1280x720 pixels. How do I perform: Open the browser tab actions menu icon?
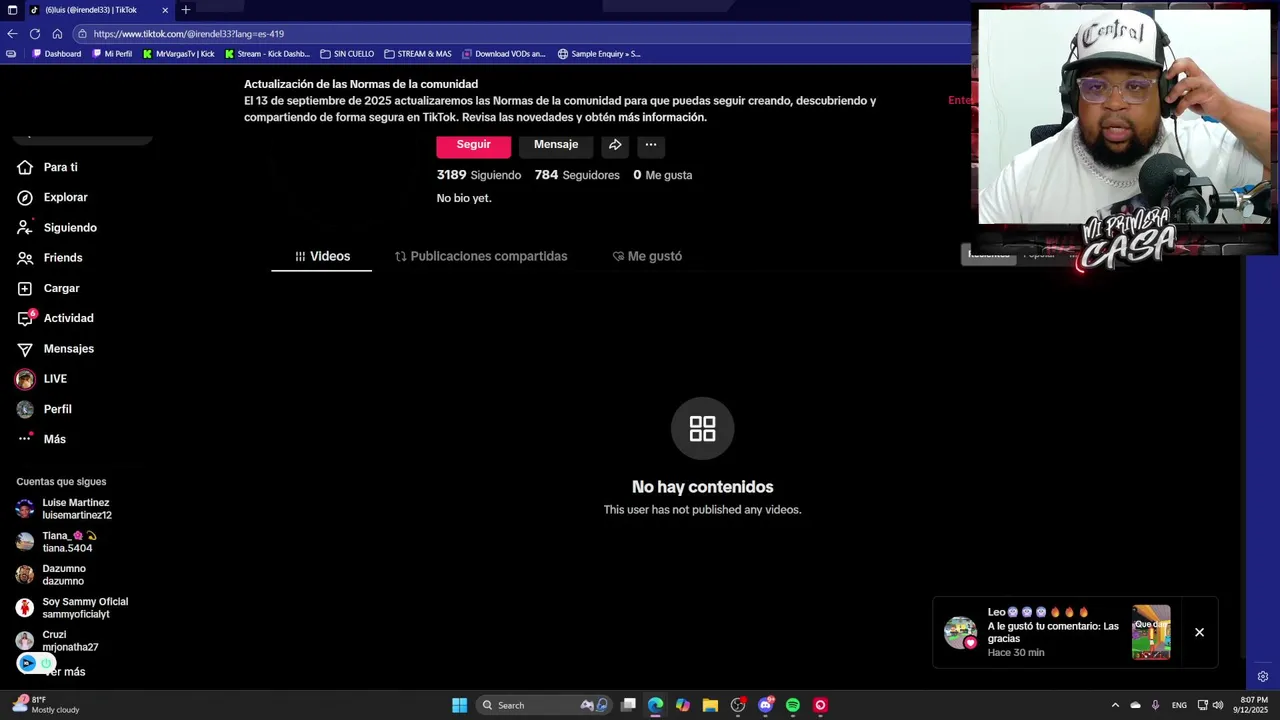[10, 10]
